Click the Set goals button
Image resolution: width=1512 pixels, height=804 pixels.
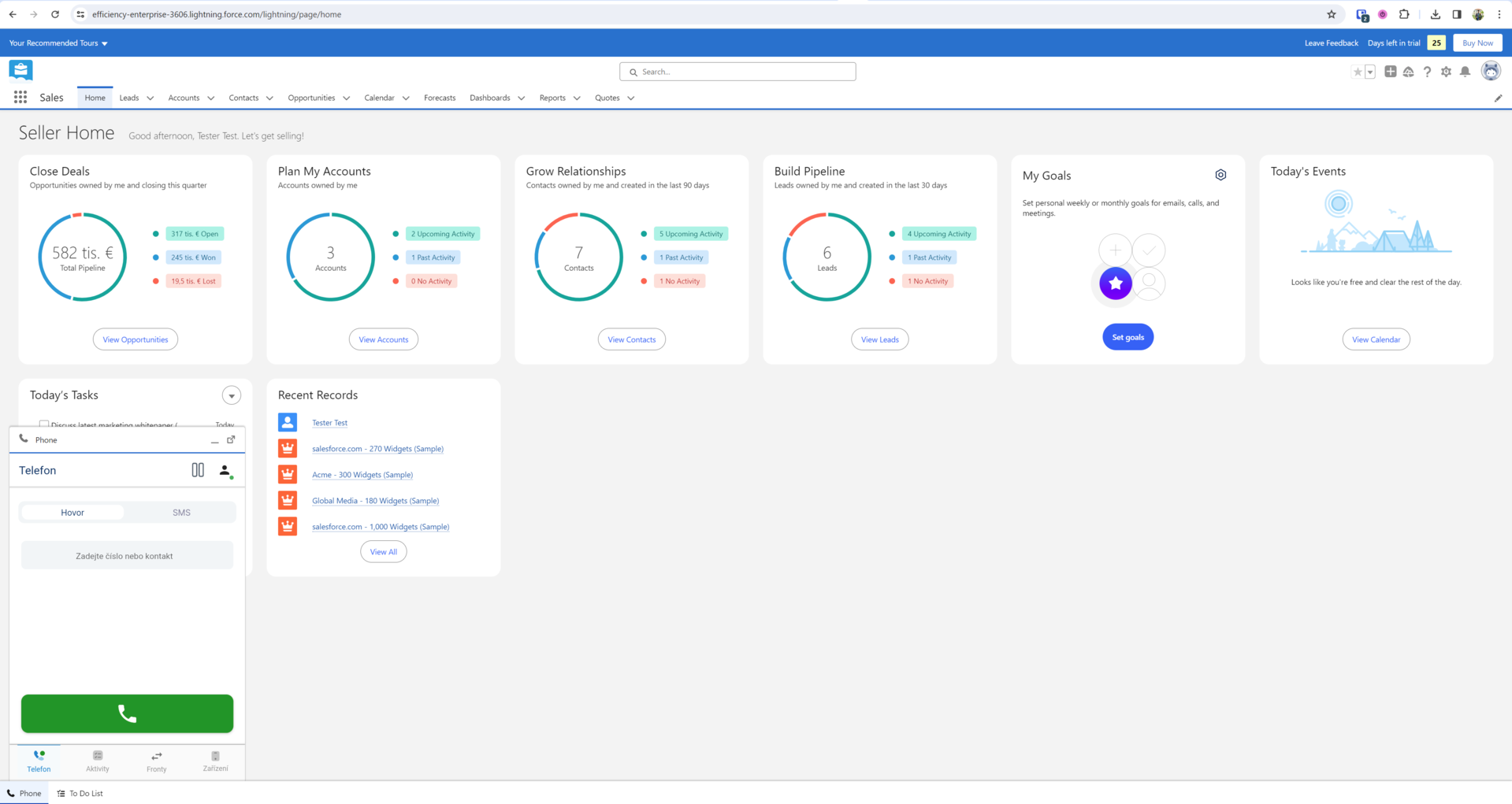pos(1127,337)
